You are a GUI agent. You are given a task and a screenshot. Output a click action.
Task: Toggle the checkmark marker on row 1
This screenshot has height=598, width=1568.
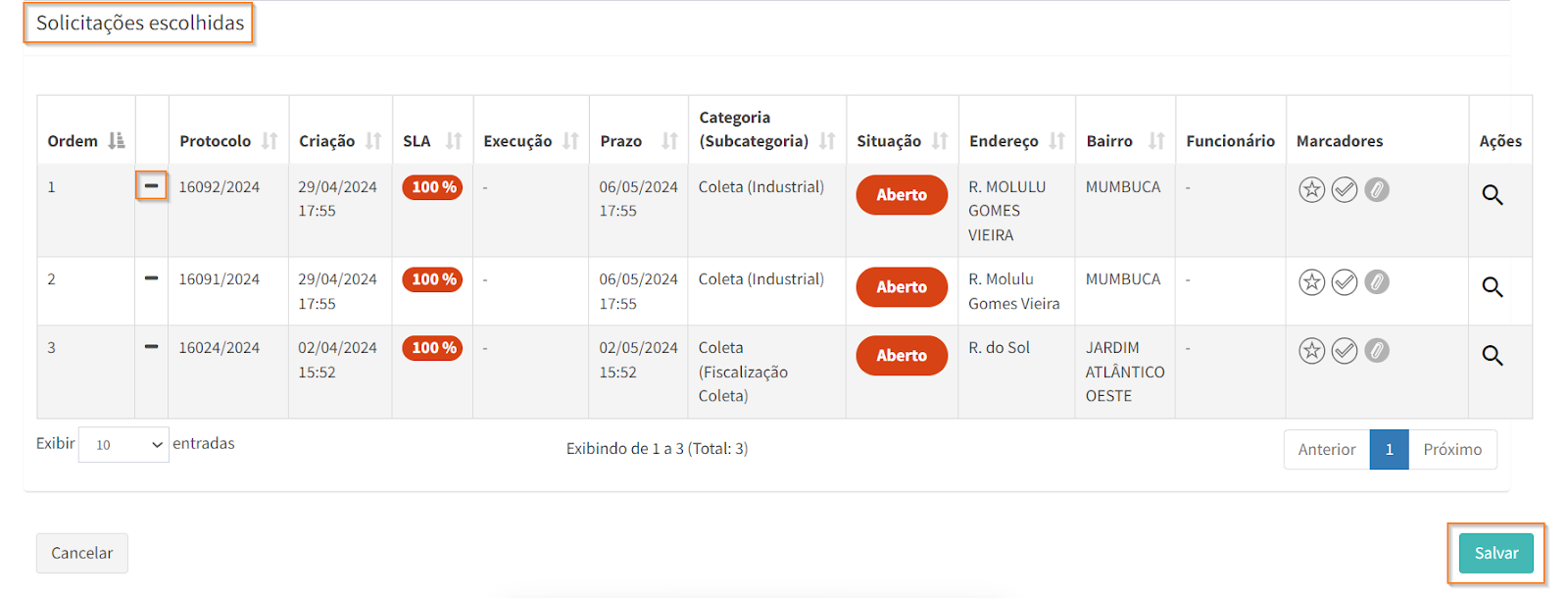tap(1345, 190)
